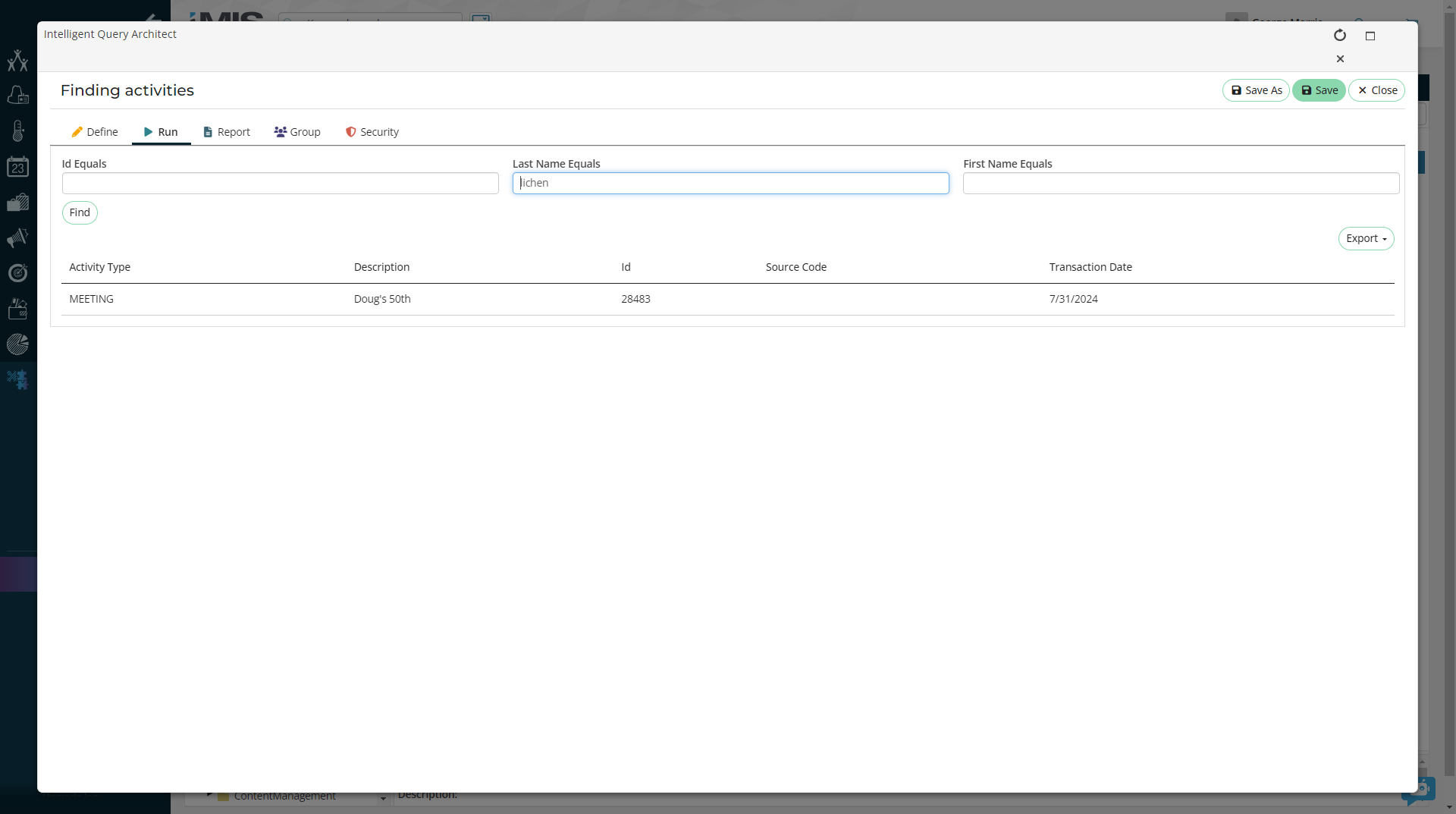Refresh the Intelligent Query Architect dialog
Screen dimensions: 1456x814
tap(1339, 36)
